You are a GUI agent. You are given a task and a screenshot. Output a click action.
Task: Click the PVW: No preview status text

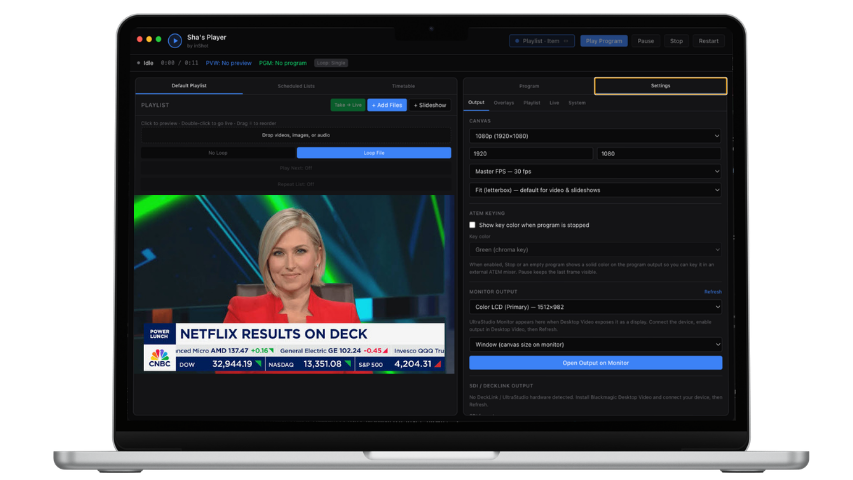point(228,63)
